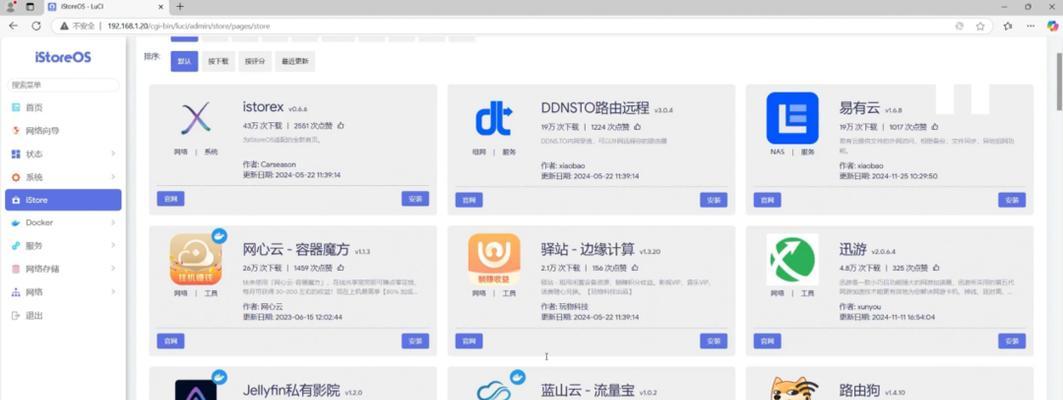Sort apps by 默认 default
Screen dimensions: 1063x400
(184, 61)
